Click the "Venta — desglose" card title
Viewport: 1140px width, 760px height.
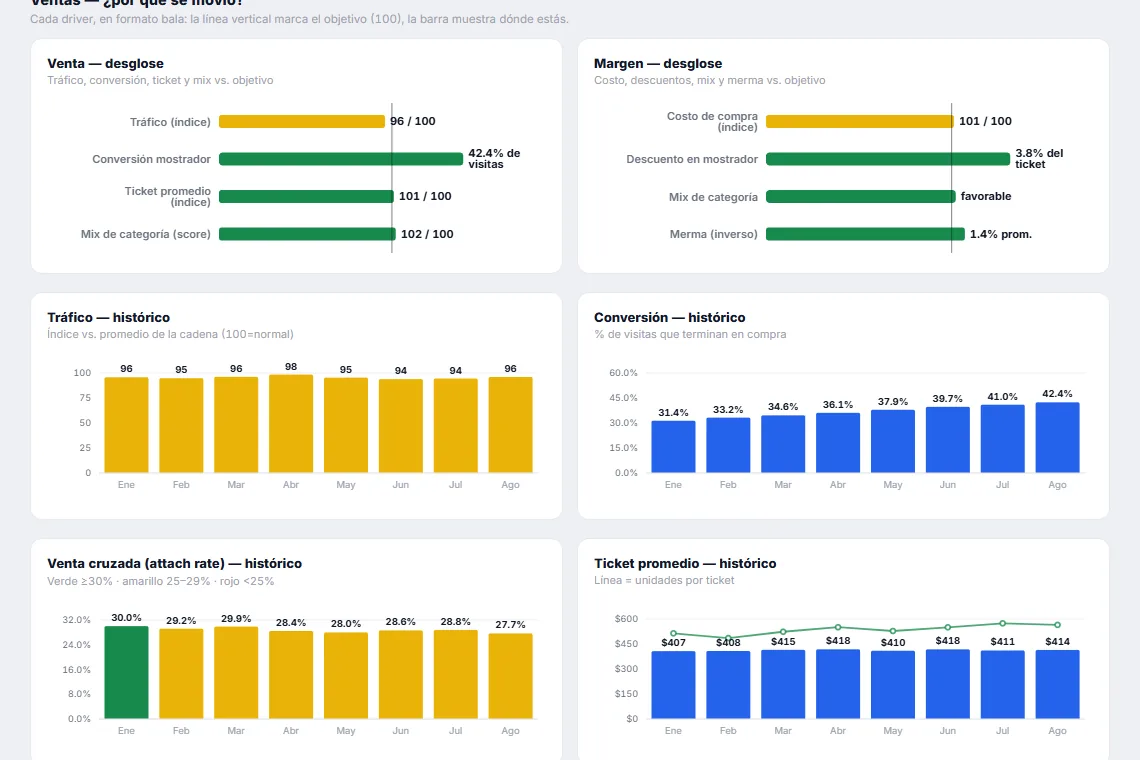coord(105,63)
